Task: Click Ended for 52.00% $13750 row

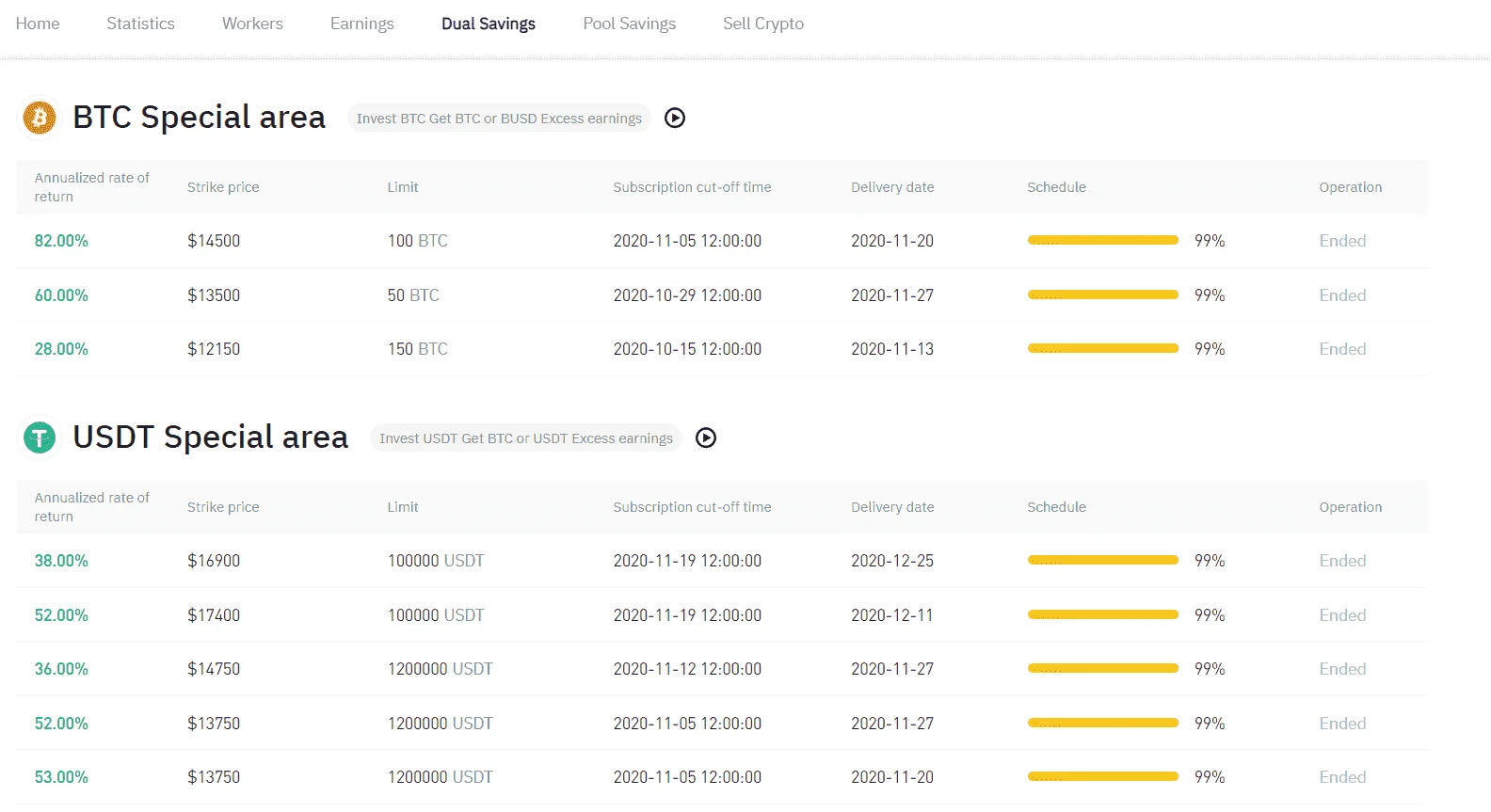Action: point(1342,724)
